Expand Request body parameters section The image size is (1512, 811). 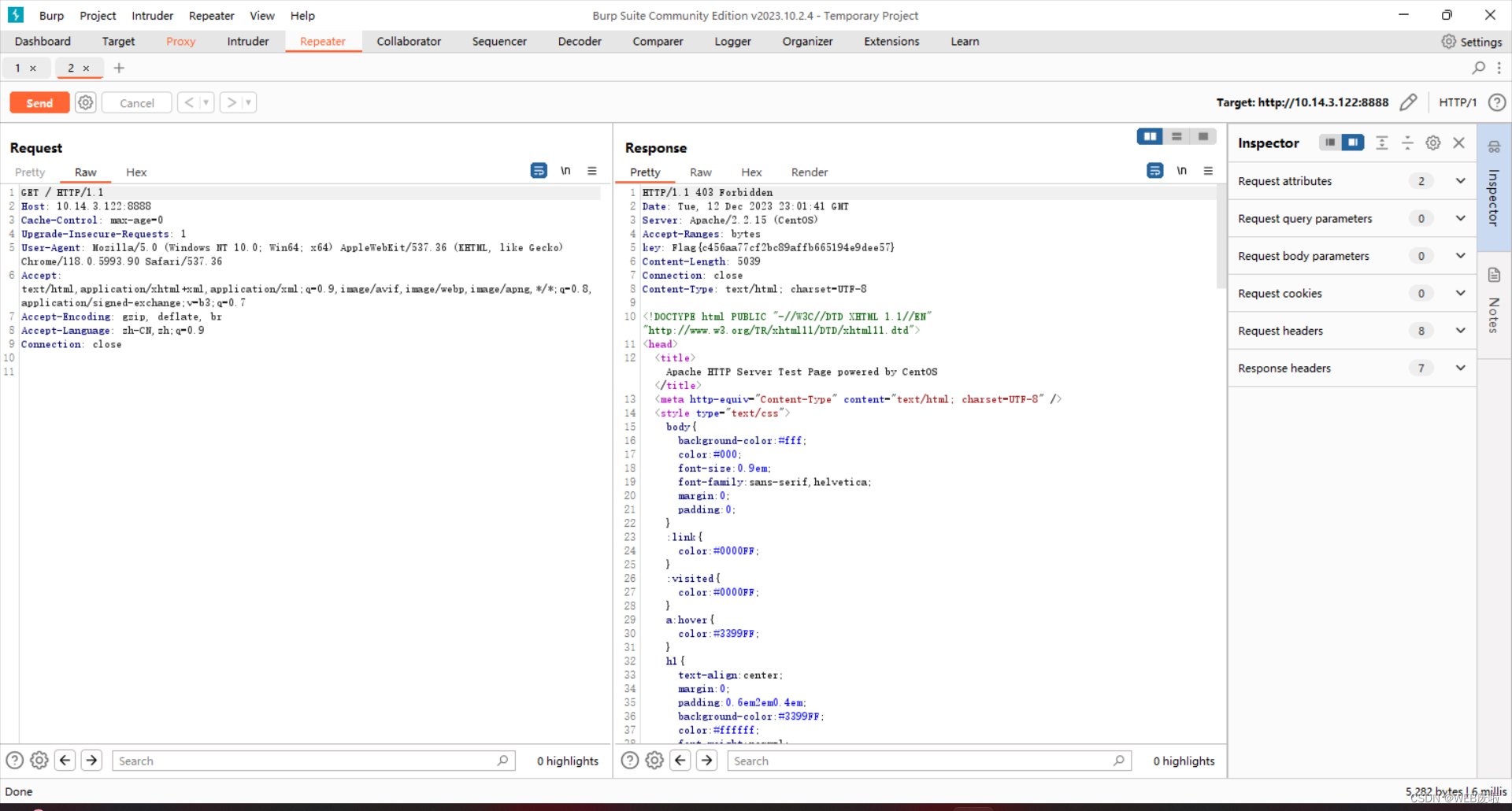pyautogui.click(x=1352, y=256)
